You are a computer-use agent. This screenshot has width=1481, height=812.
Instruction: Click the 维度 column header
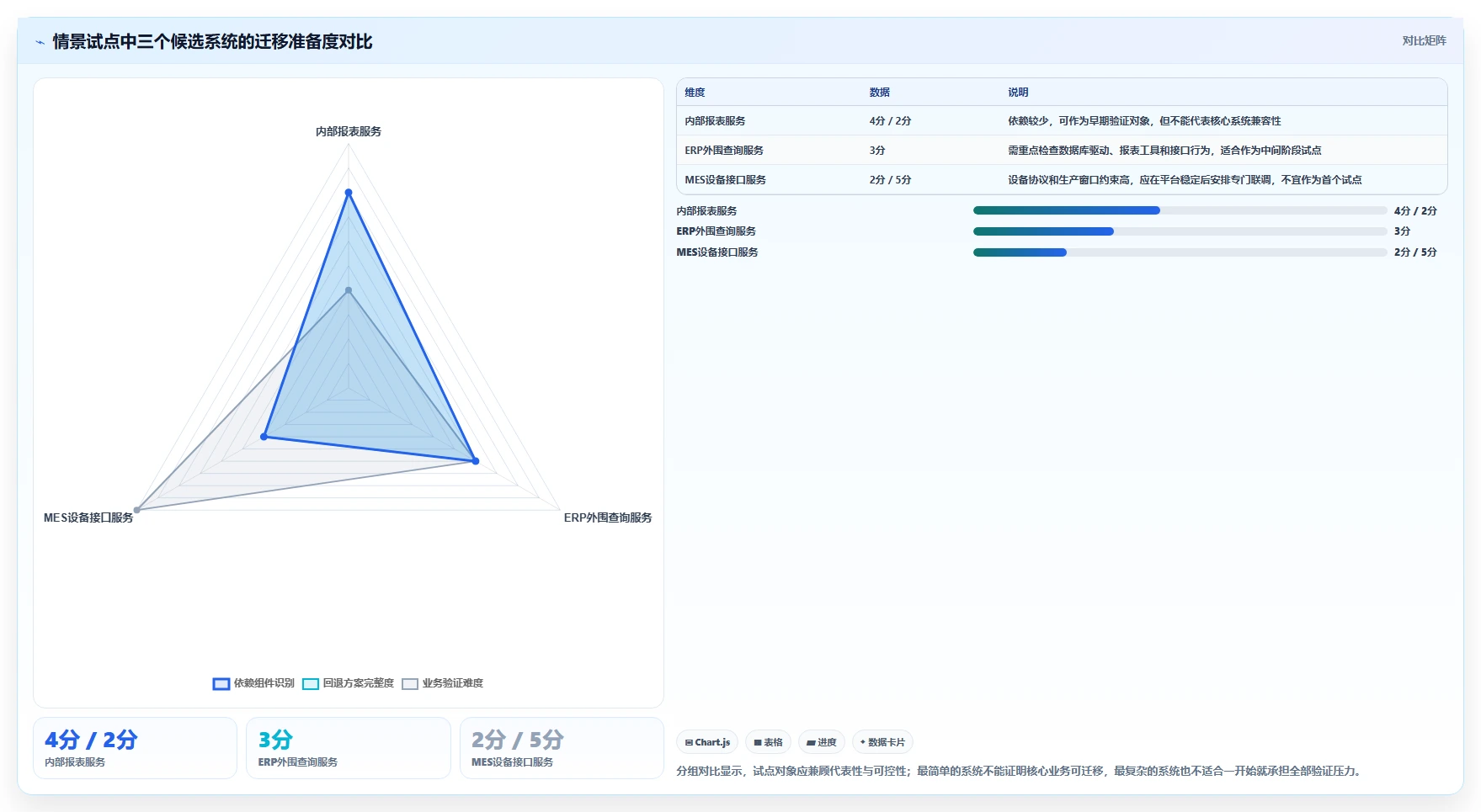(x=695, y=93)
